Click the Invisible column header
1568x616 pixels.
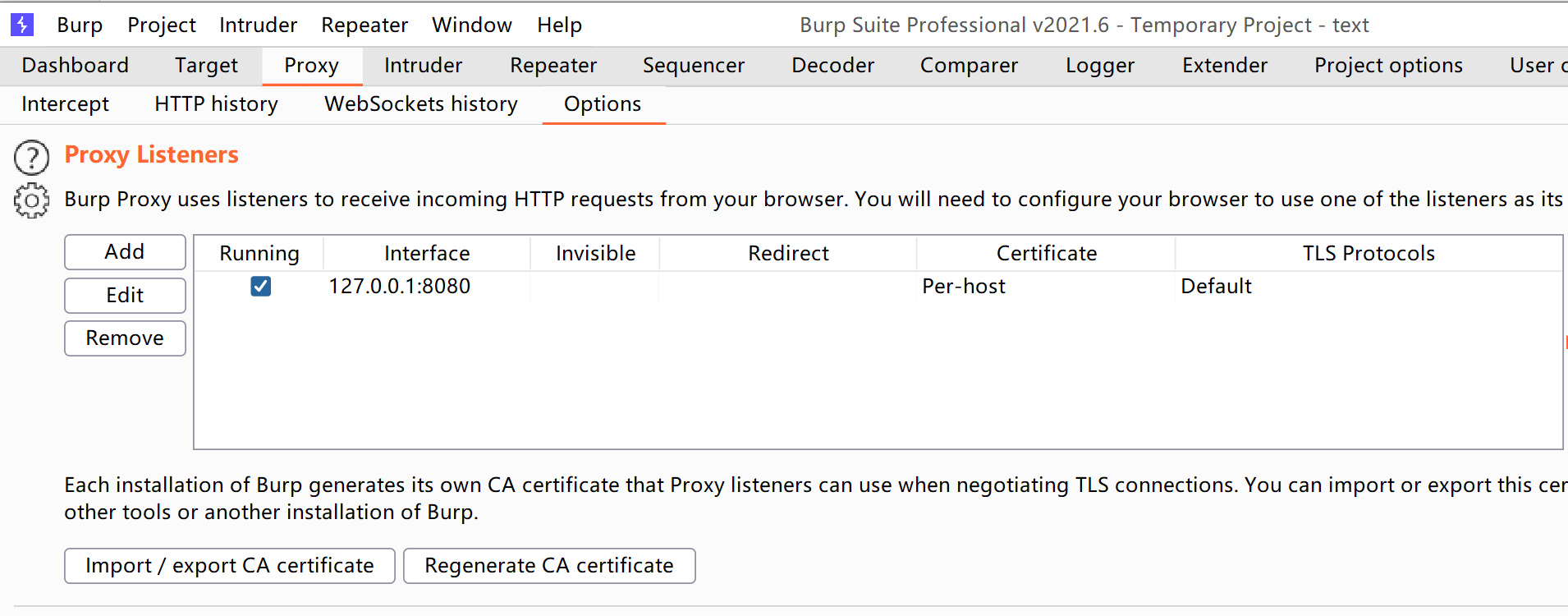595,254
